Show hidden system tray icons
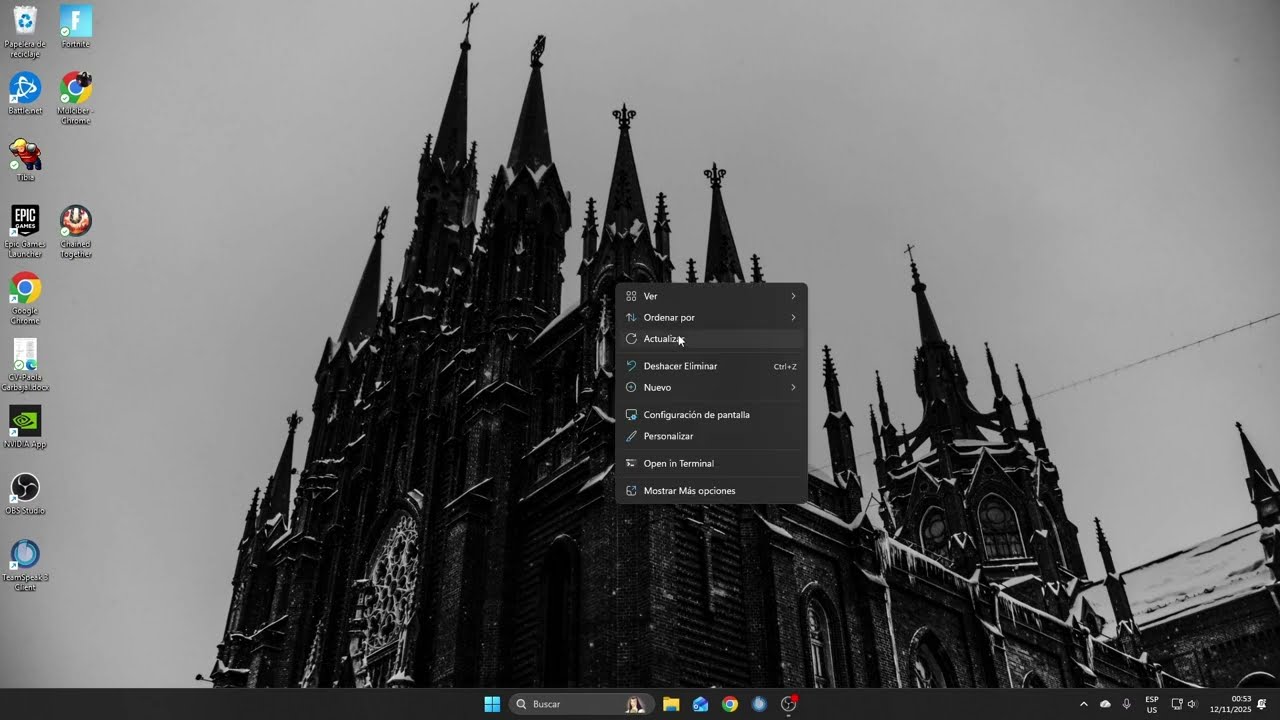The width and height of the screenshot is (1280, 720). (x=1083, y=704)
